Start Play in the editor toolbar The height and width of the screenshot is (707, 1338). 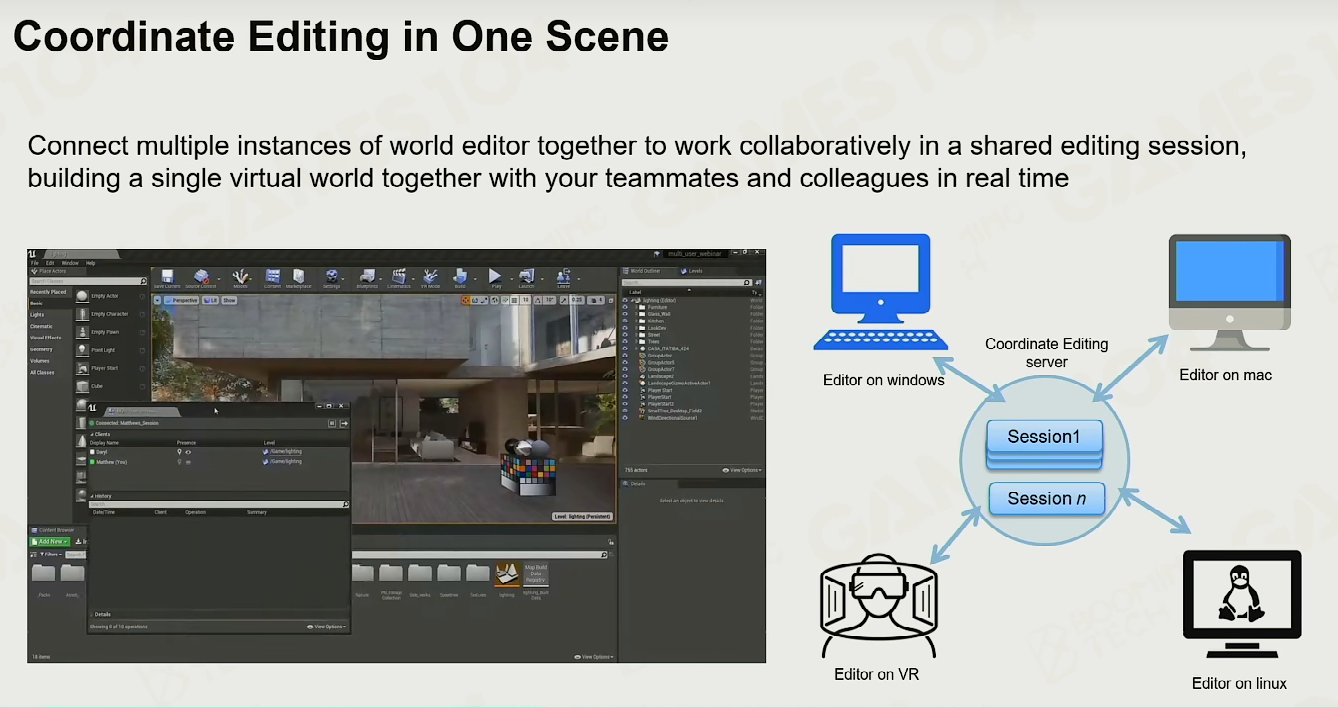[x=494, y=278]
